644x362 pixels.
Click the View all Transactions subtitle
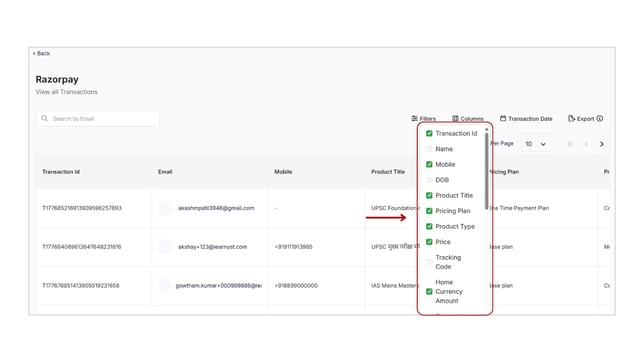67,92
